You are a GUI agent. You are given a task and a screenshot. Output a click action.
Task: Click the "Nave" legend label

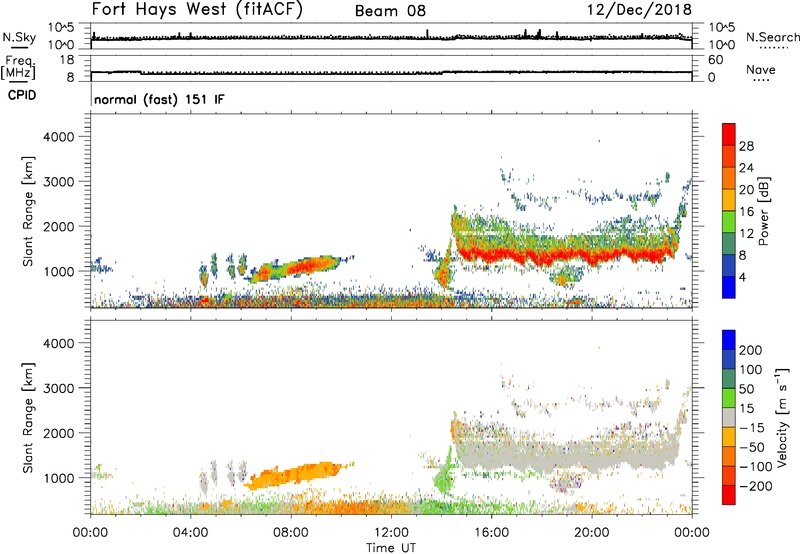(761, 69)
